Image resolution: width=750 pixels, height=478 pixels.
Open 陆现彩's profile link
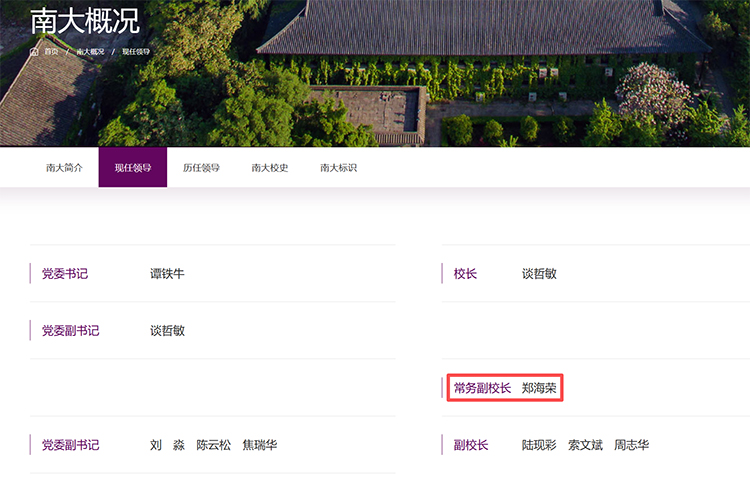tap(539, 445)
